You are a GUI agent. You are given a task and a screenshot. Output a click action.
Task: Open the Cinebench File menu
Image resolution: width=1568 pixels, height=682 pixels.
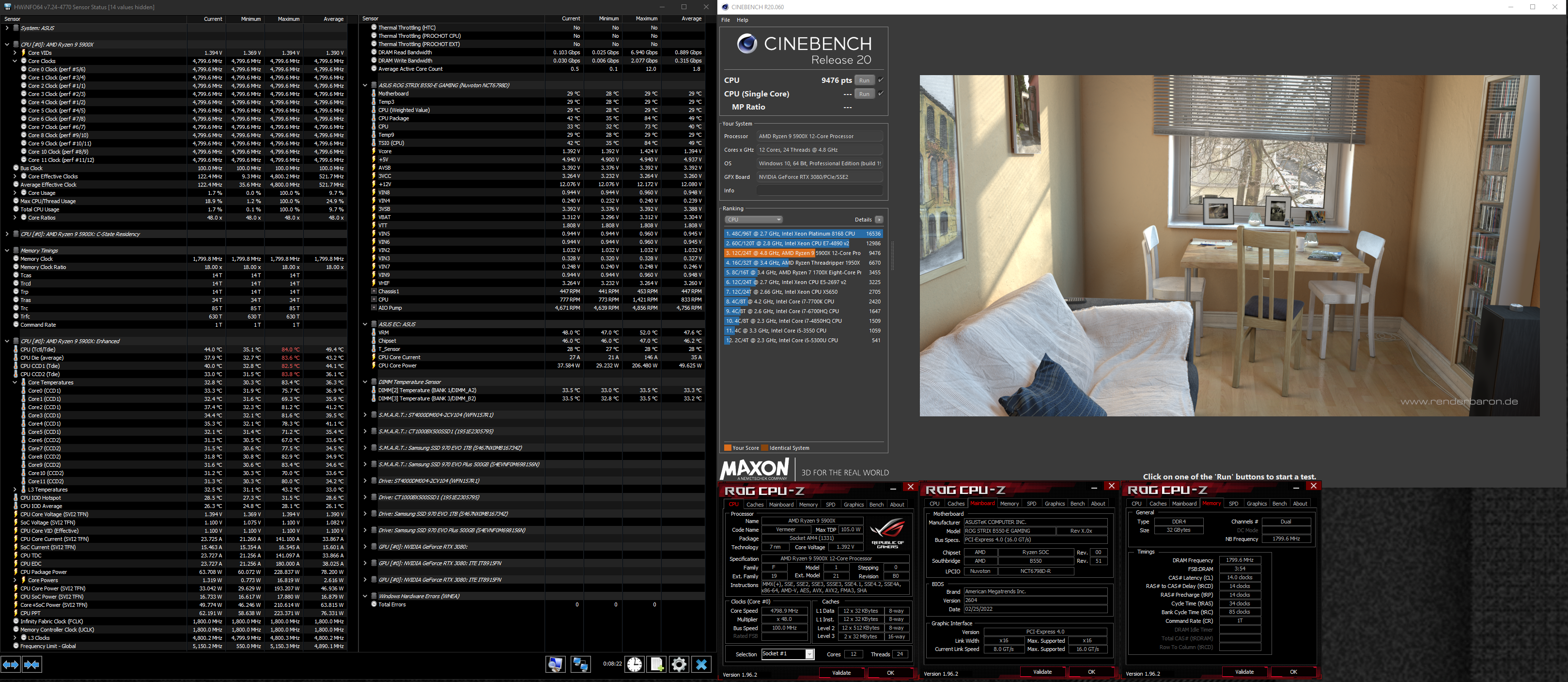[x=726, y=20]
